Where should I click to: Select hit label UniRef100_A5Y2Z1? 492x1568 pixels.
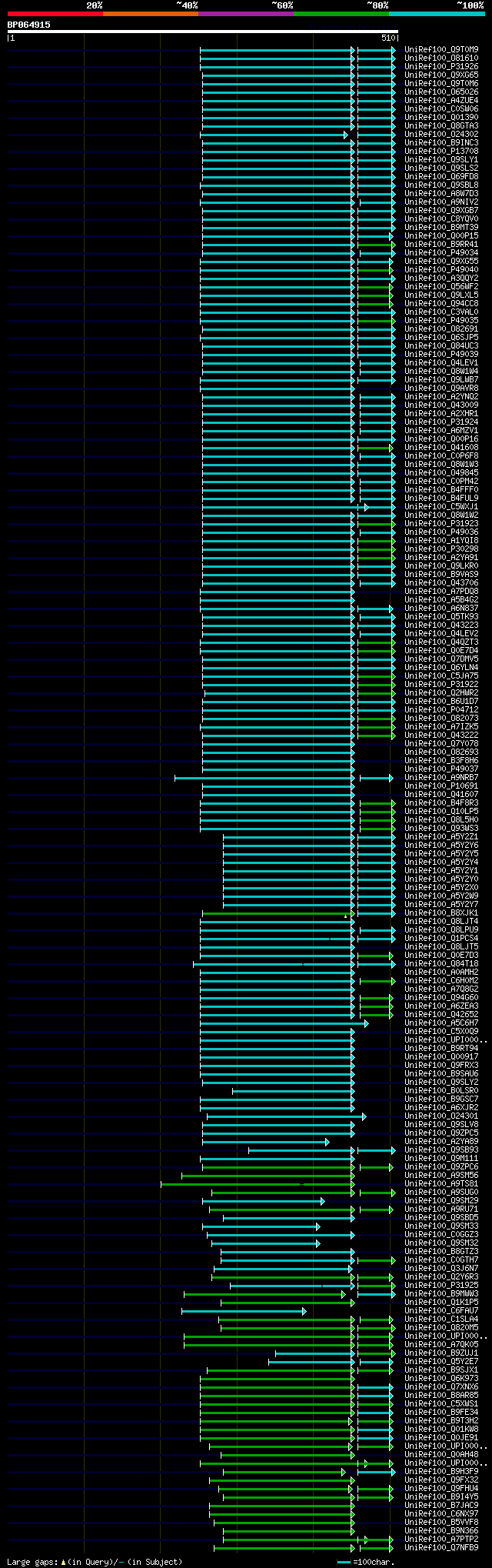[441, 836]
